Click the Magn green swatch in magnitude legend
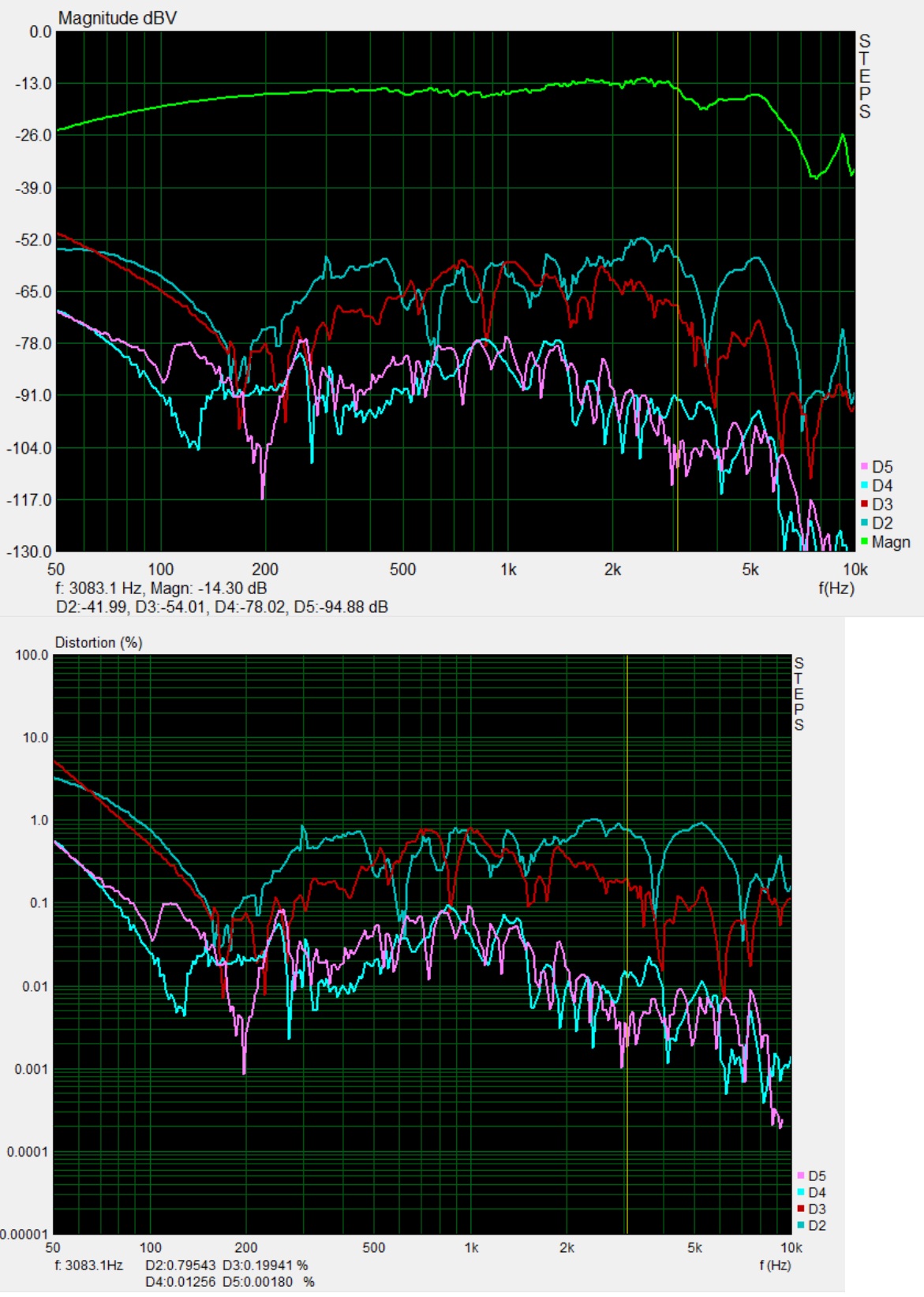The width and height of the screenshot is (924, 1297). click(x=865, y=542)
